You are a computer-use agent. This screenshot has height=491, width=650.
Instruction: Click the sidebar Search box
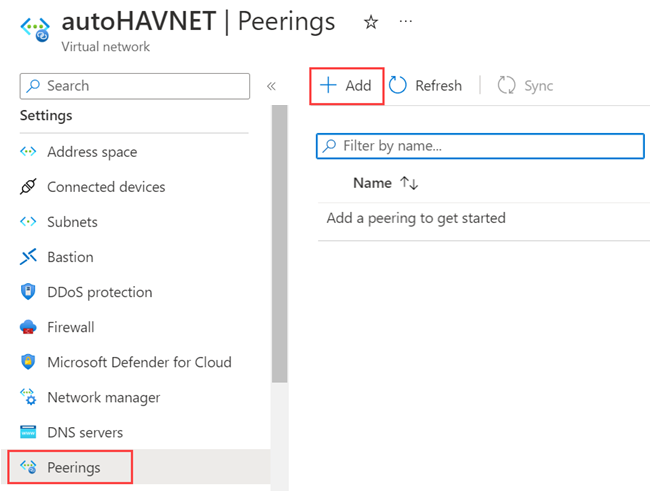(x=135, y=86)
